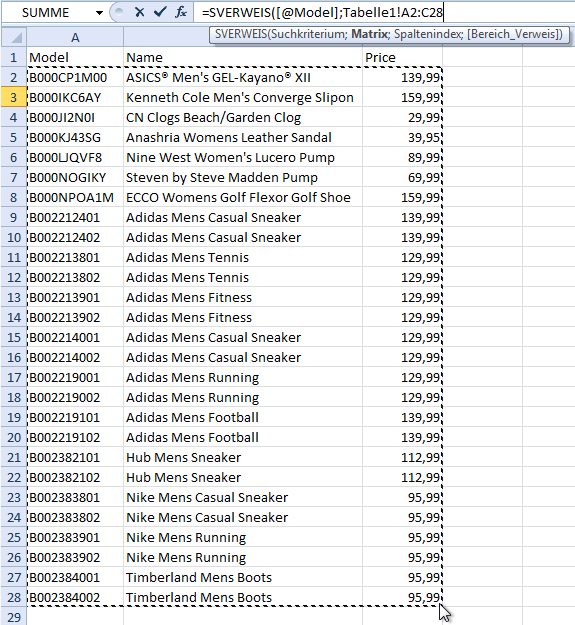Click price 139,99 in row 2
This screenshot has width=575, height=625.
point(402,77)
